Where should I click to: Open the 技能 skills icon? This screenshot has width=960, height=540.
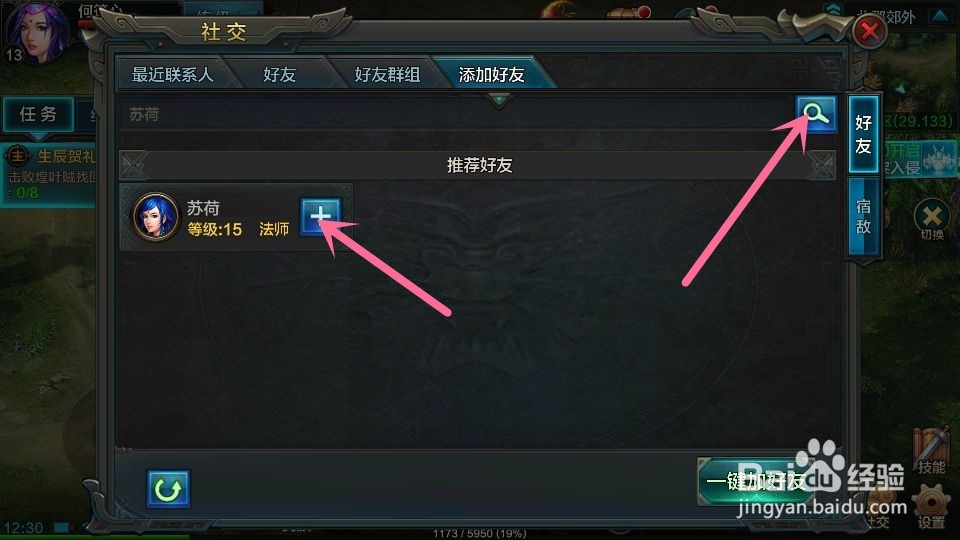(x=931, y=452)
